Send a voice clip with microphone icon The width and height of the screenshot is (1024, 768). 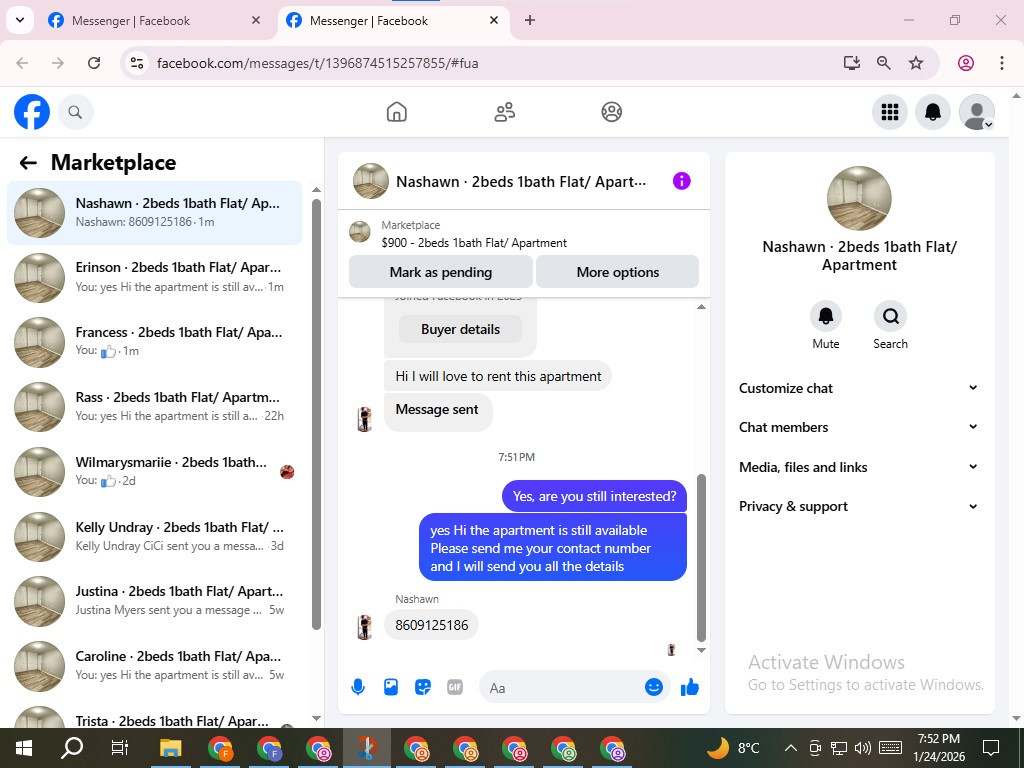click(358, 687)
